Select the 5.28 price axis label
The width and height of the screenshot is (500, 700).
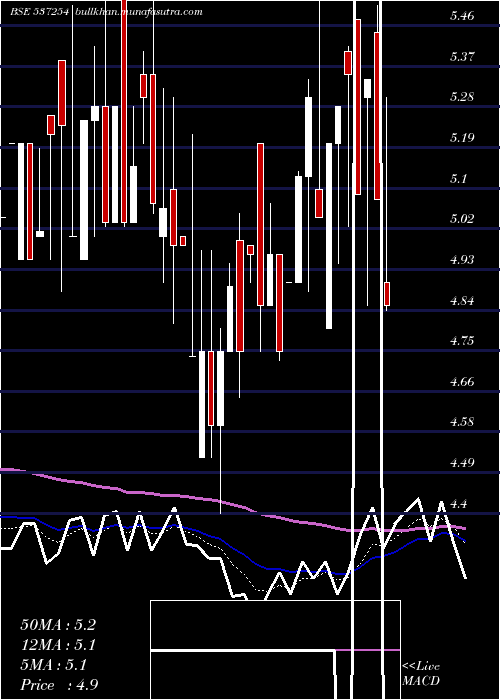click(462, 97)
